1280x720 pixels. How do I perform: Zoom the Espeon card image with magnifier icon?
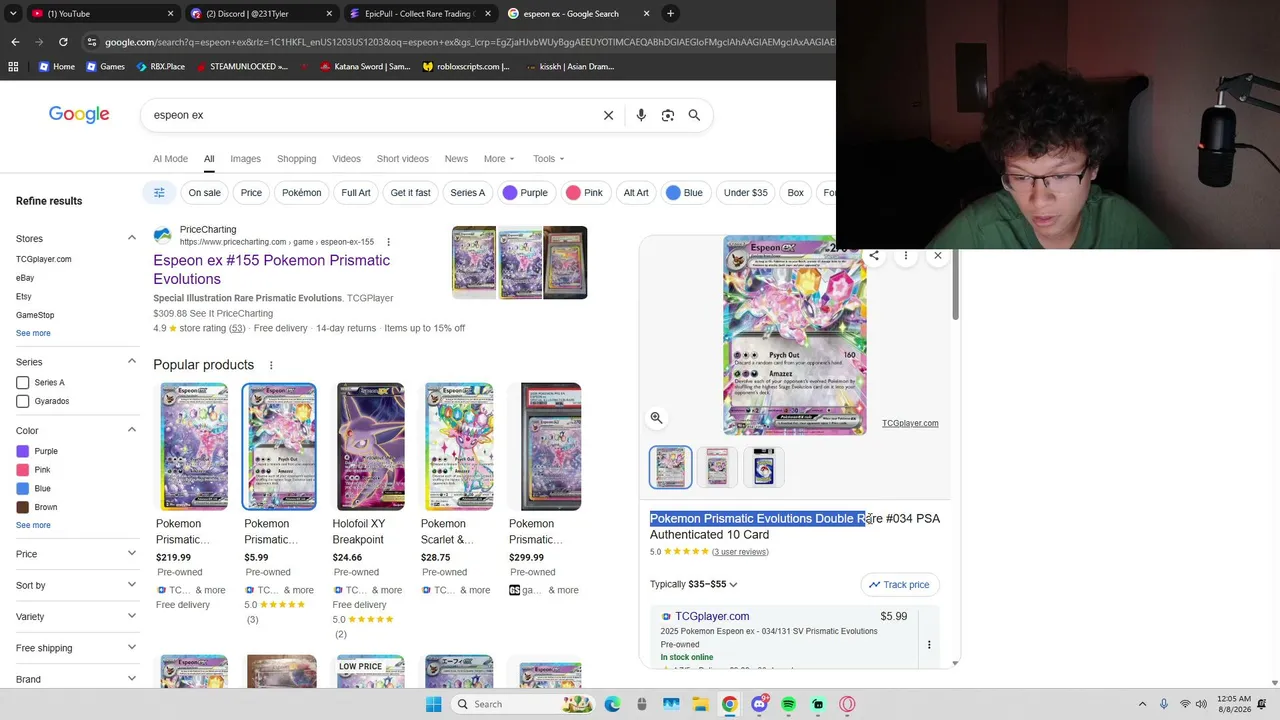coord(656,418)
